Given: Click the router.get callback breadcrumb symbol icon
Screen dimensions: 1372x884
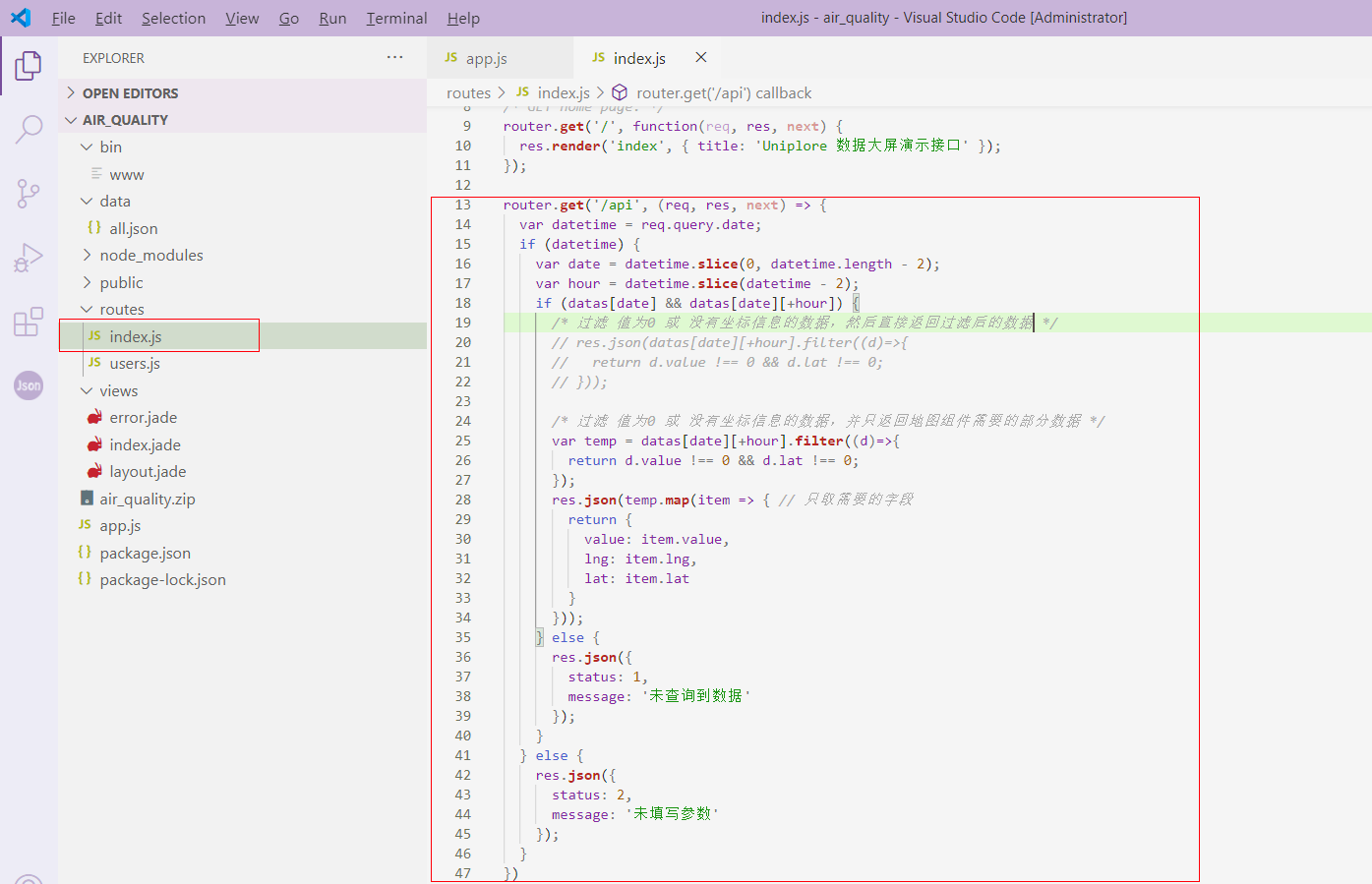Looking at the screenshot, I should click(620, 92).
